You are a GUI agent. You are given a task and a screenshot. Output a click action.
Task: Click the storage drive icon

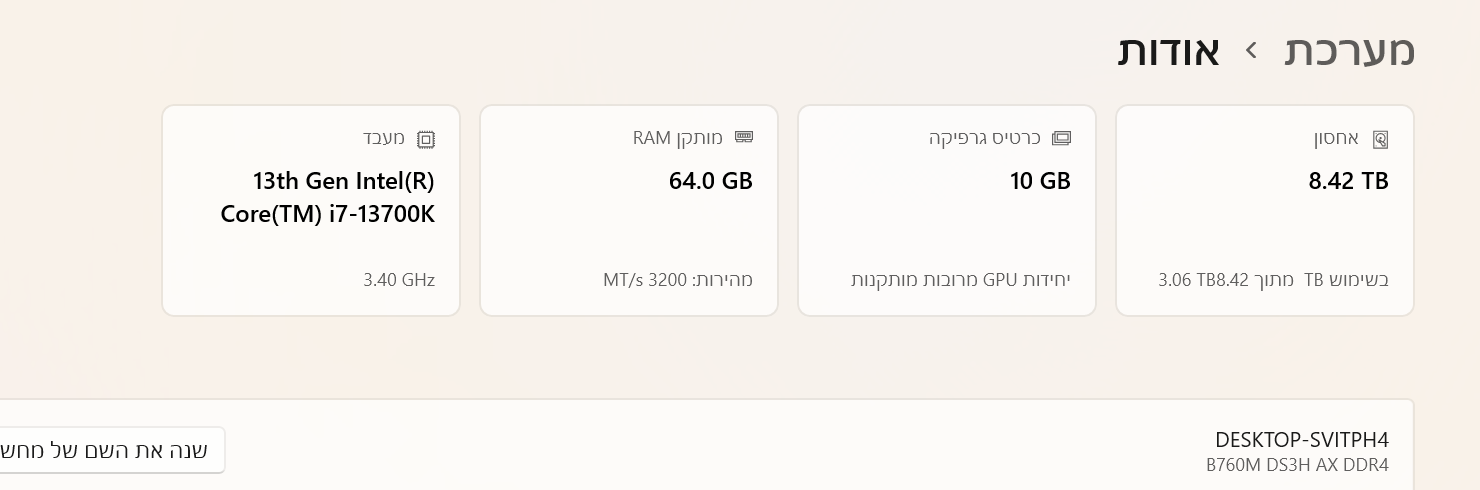point(1380,139)
